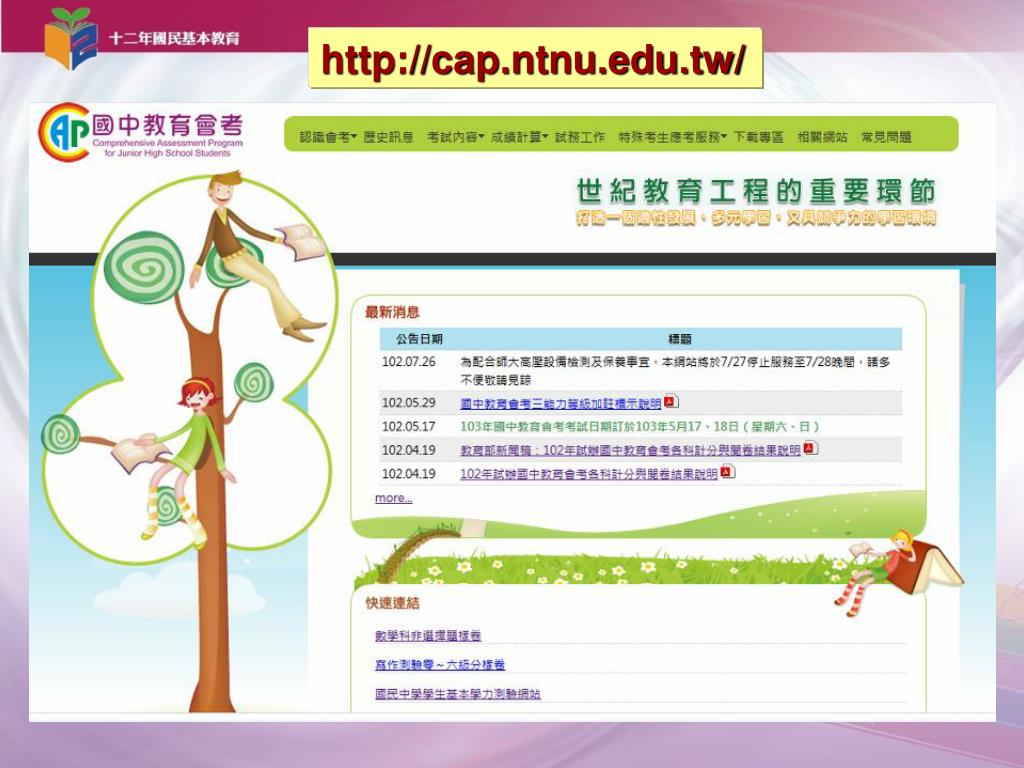Click the 世紀教育工程的重要環節 banner headline
This screenshot has height=768, width=1024.
coord(756,191)
